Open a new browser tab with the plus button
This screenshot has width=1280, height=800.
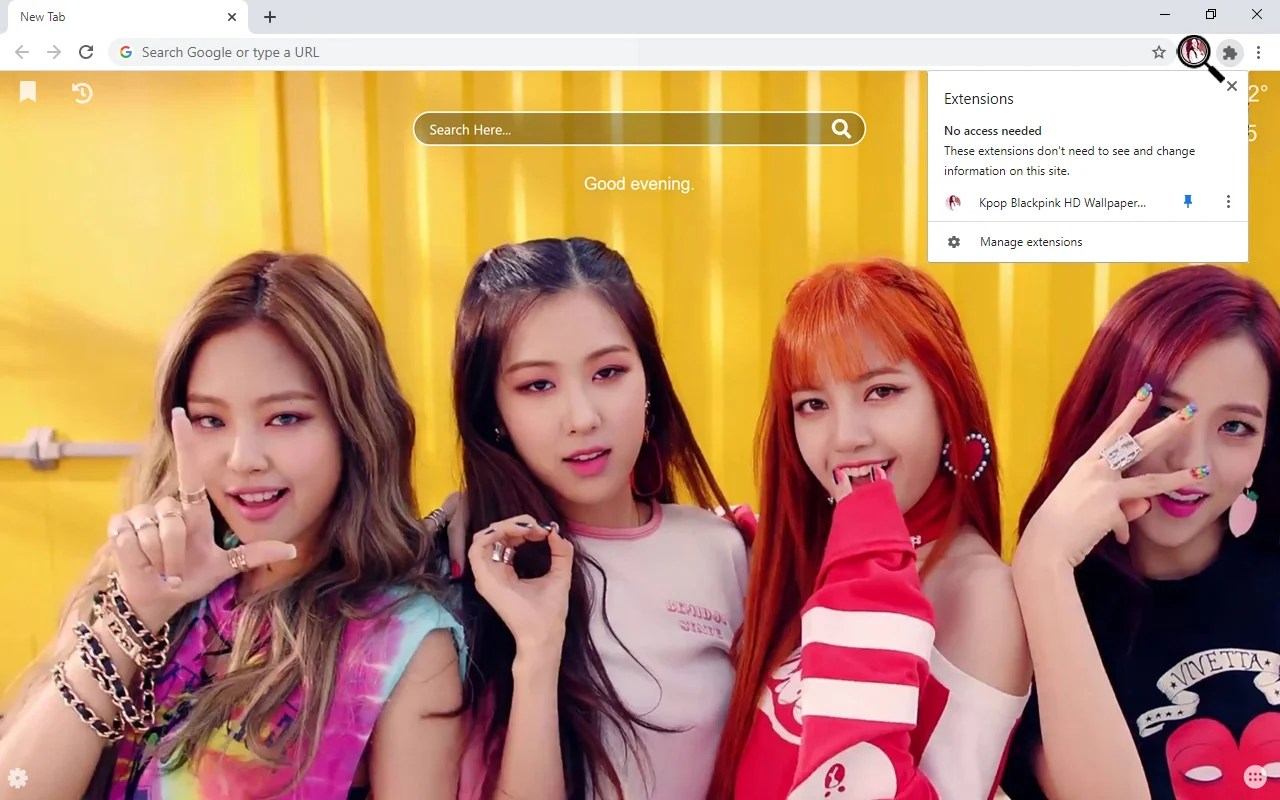(269, 16)
